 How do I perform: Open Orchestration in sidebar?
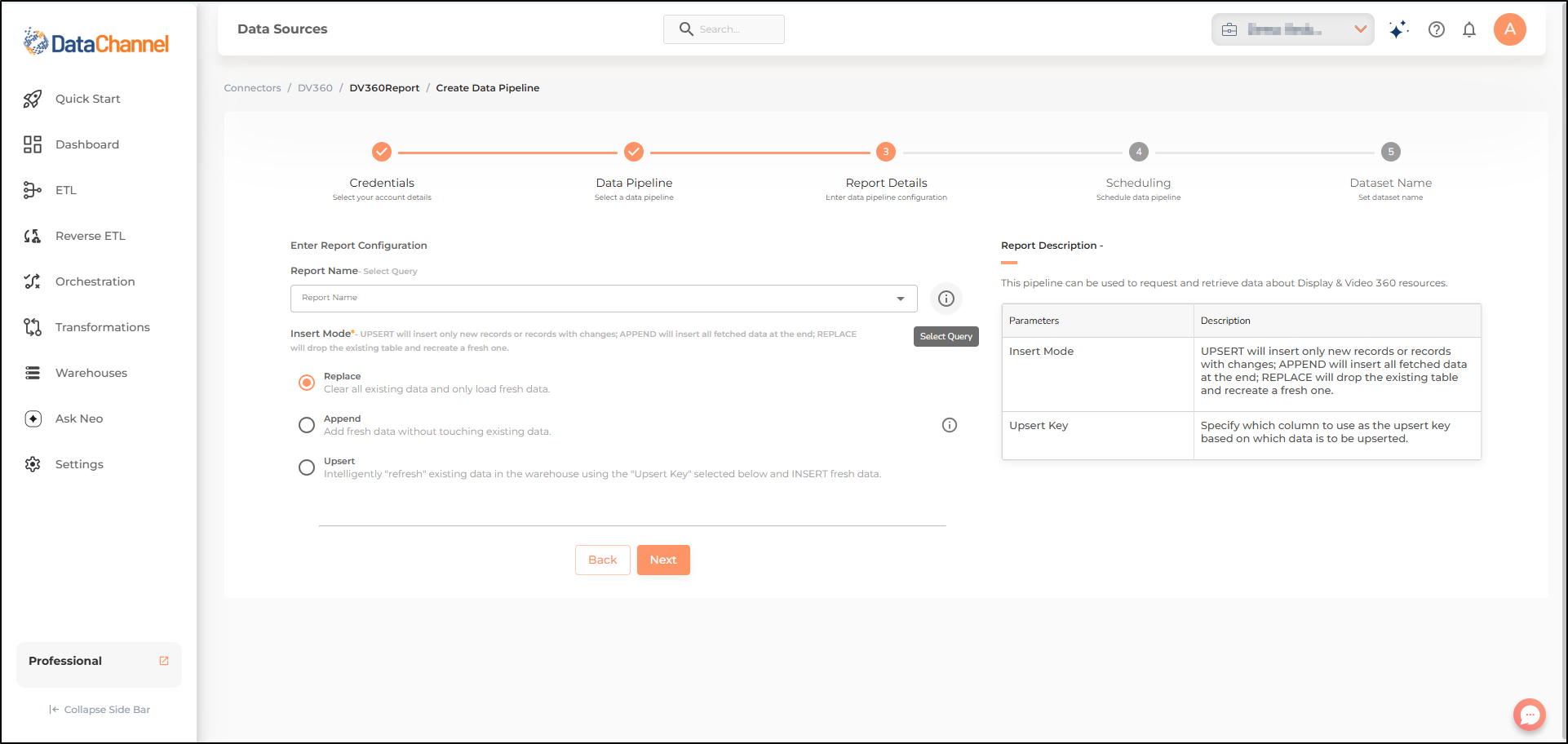click(95, 281)
